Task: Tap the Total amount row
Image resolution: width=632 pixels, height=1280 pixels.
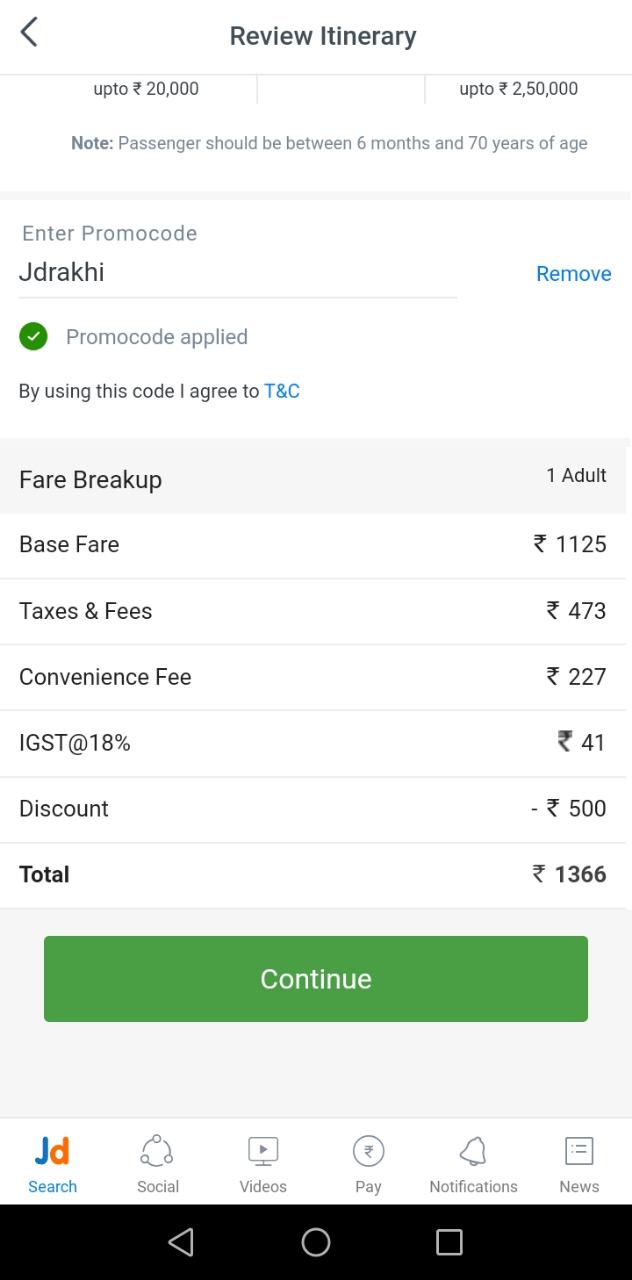Action: coord(316,875)
